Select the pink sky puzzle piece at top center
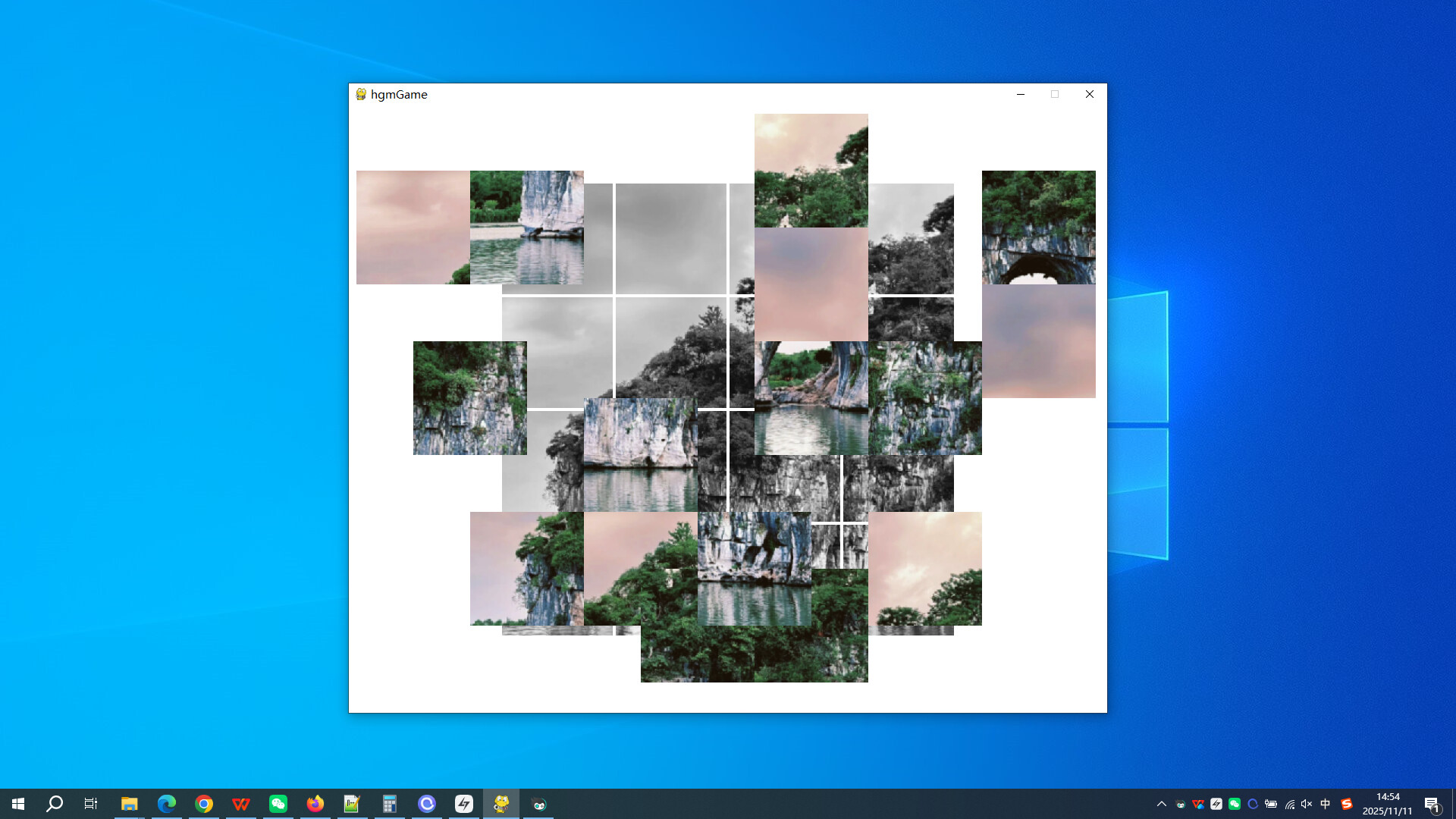 pos(811,170)
